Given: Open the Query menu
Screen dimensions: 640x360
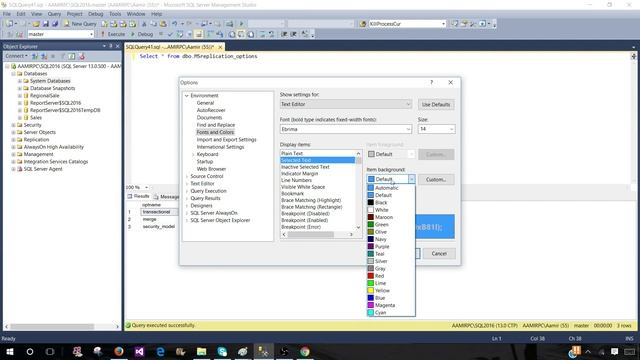Looking at the screenshot, I should coord(54,14).
